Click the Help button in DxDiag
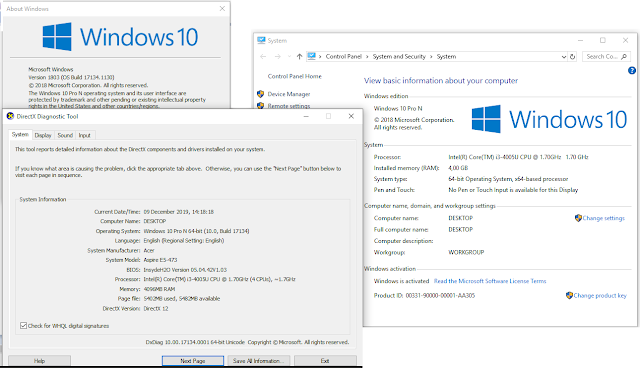Image resolution: width=640 pixels, height=368 pixels. point(39,361)
